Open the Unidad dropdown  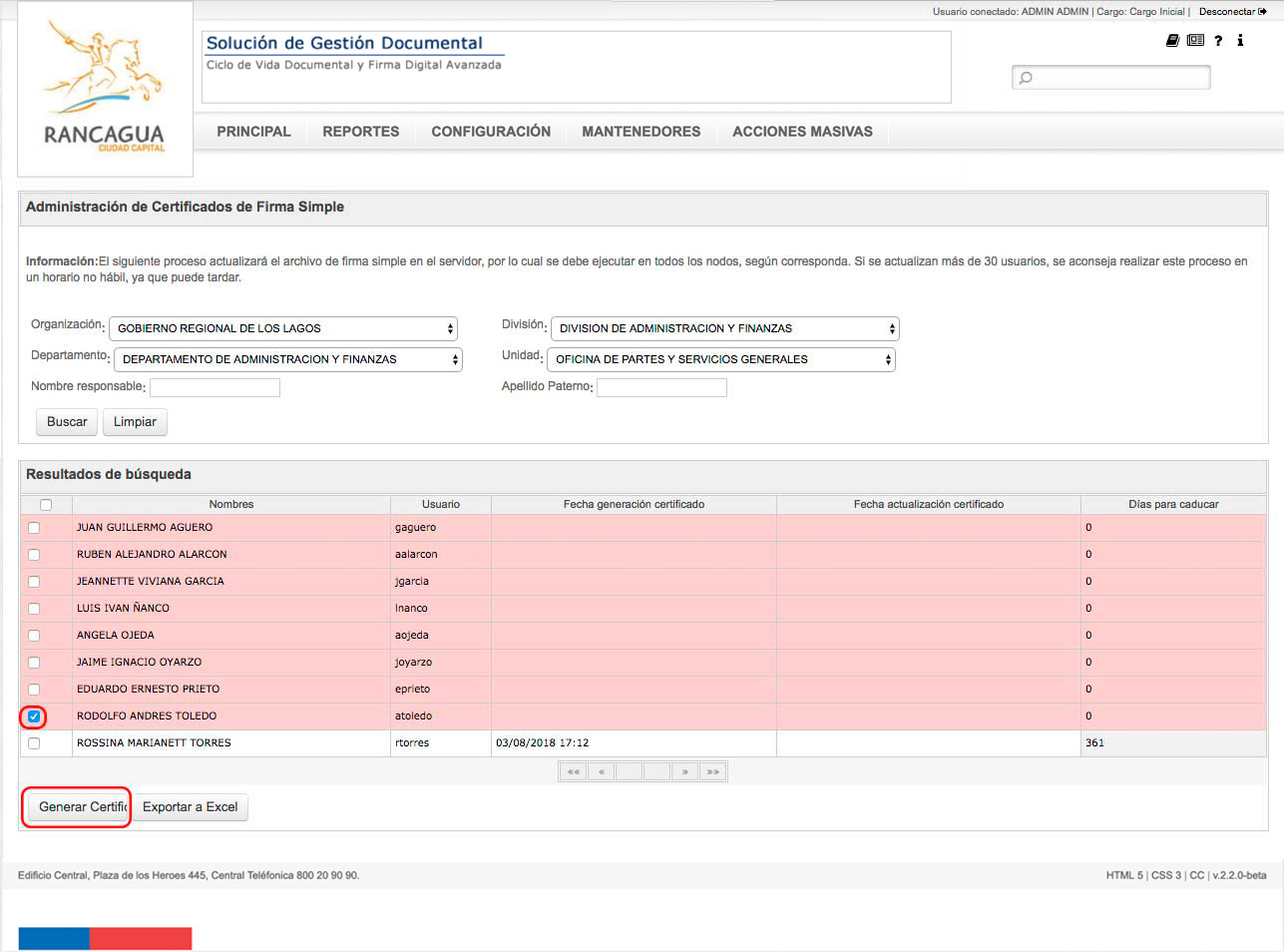[x=721, y=359]
